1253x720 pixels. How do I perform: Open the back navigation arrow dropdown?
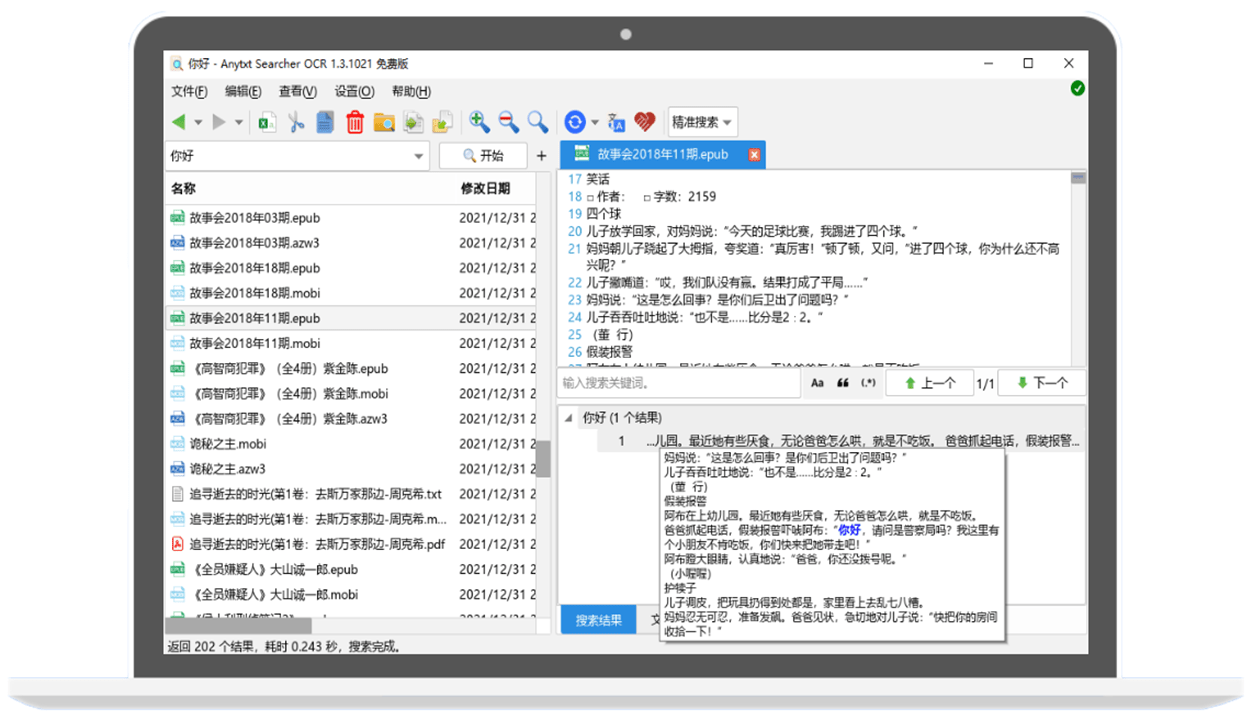[196, 122]
